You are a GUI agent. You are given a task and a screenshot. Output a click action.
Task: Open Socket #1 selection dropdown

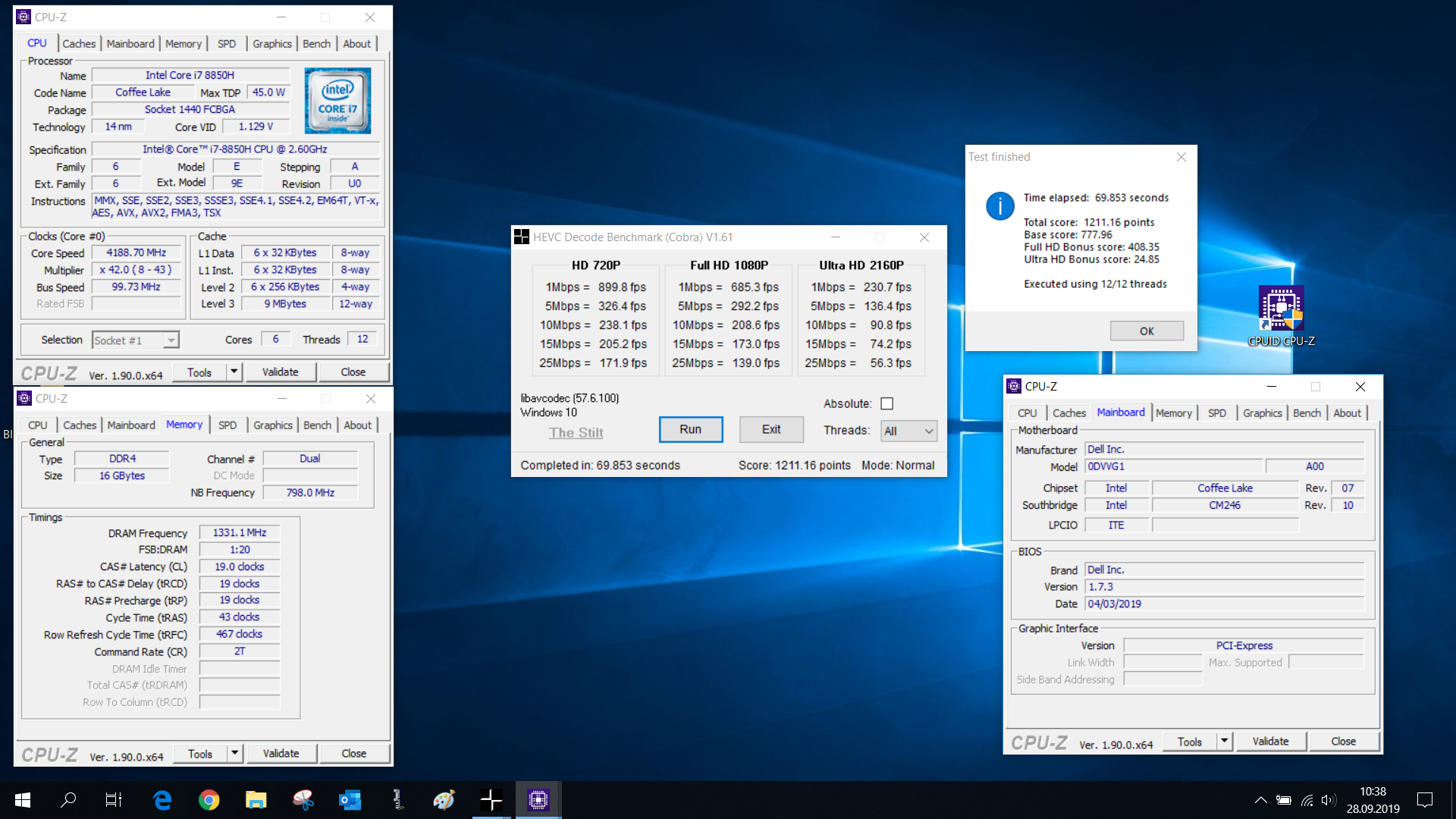[135, 340]
